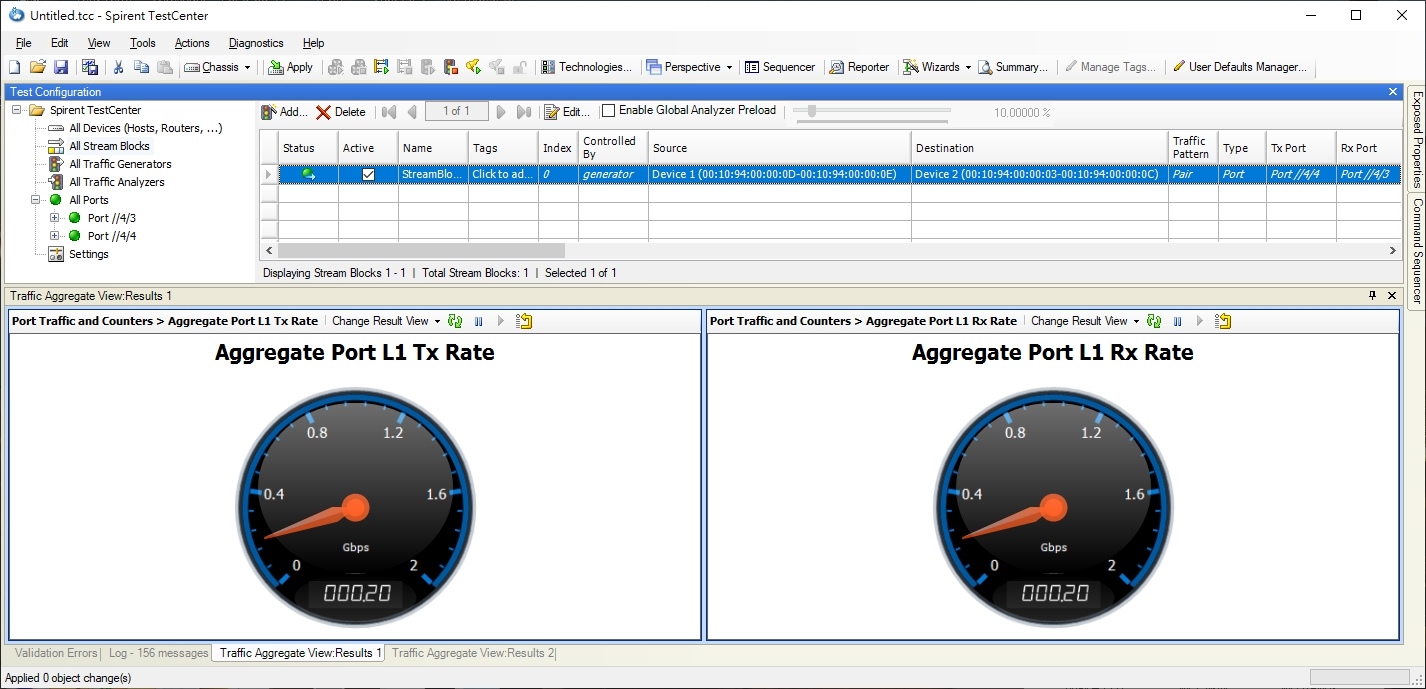Click the Delete button with red X
The height and width of the screenshot is (689, 1426).
click(x=341, y=112)
